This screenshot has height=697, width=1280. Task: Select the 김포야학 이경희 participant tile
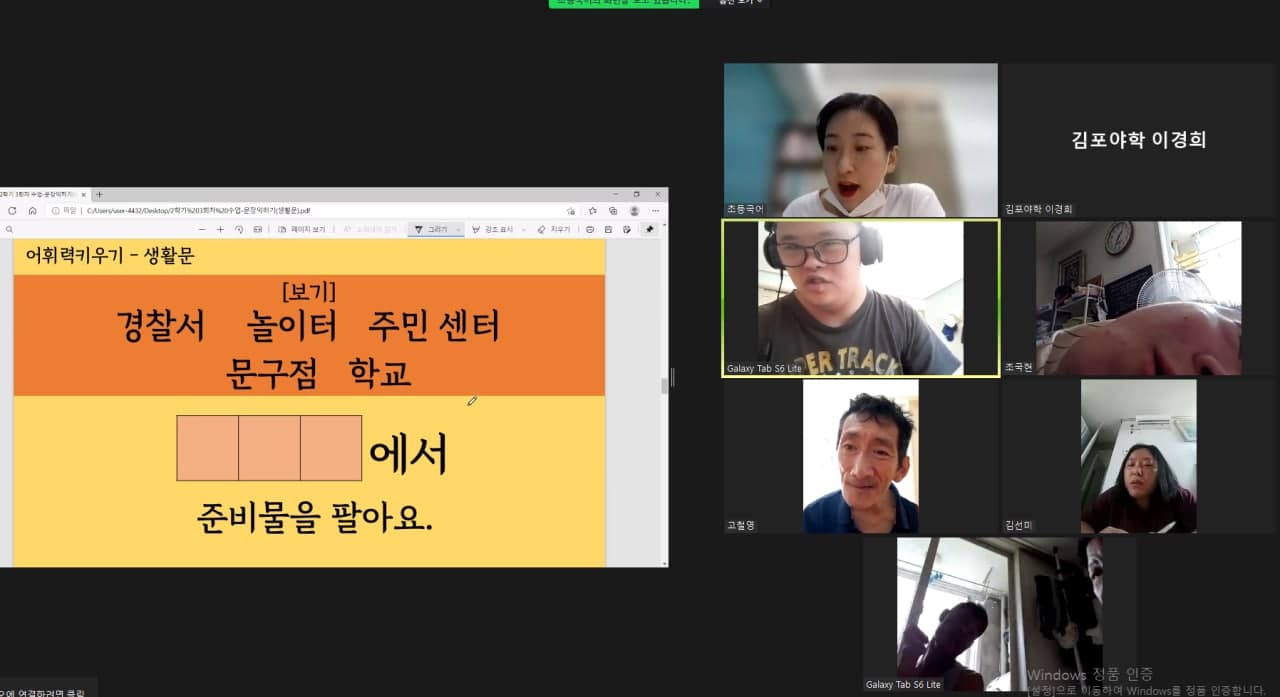click(x=1138, y=140)
